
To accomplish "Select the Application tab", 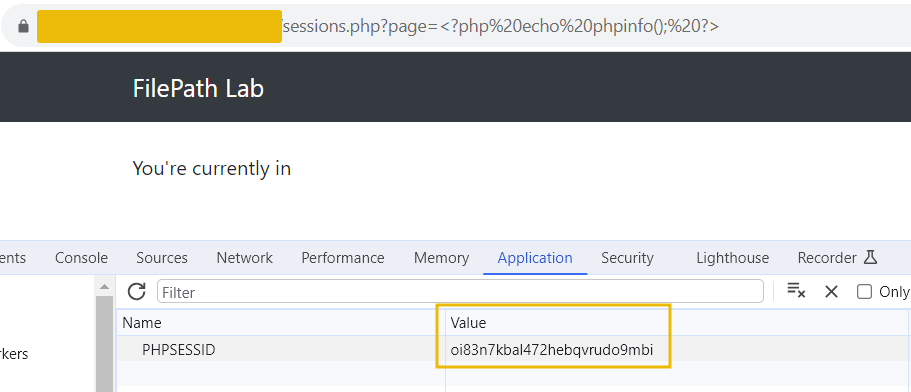I will (535, 258).
